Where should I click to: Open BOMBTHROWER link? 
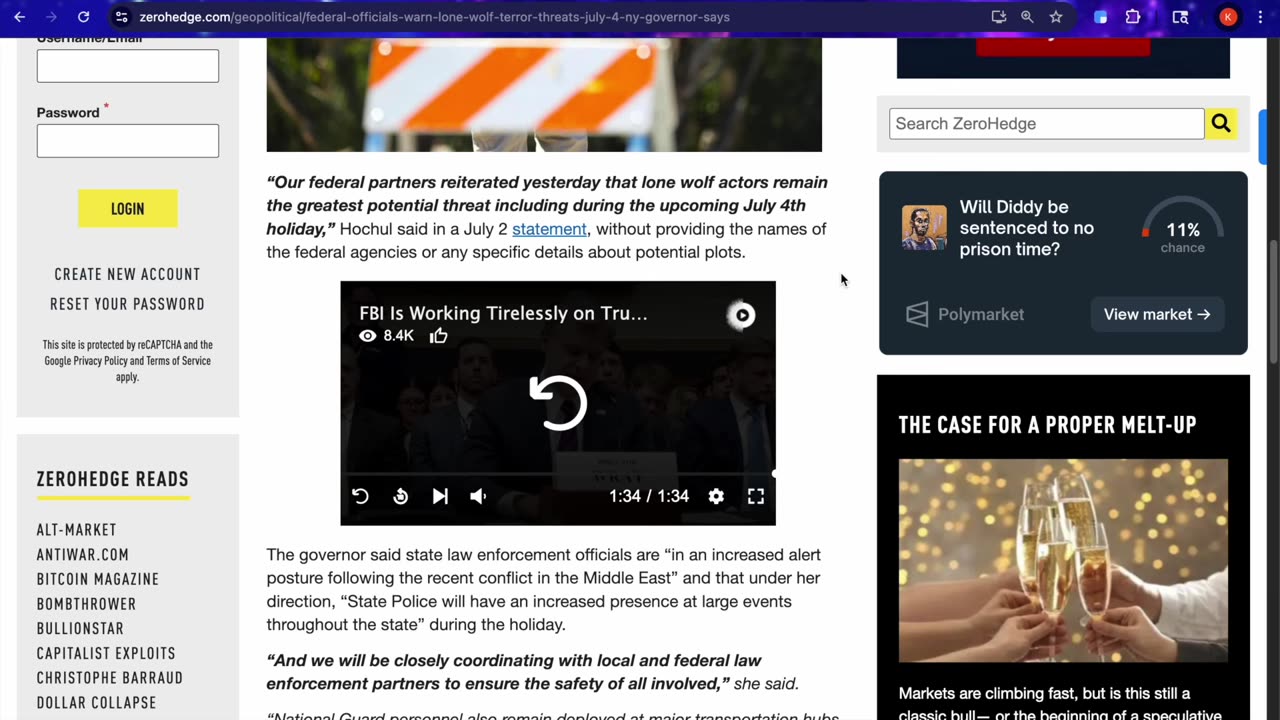[x=86, y=604]
